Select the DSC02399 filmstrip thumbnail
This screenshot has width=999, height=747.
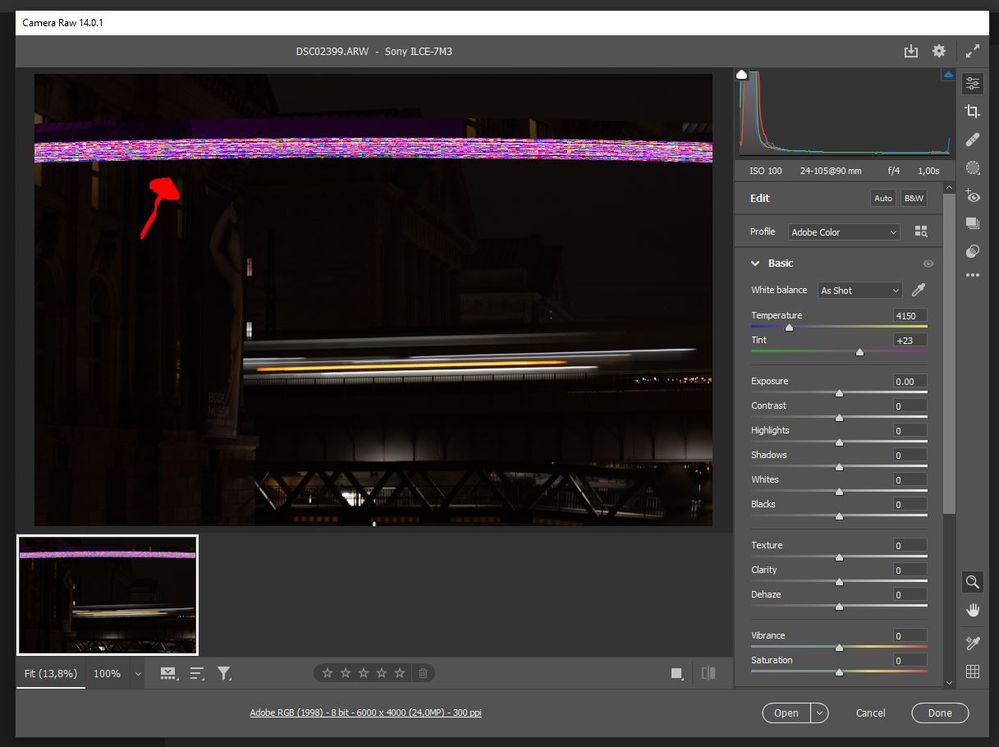point(107,595)
